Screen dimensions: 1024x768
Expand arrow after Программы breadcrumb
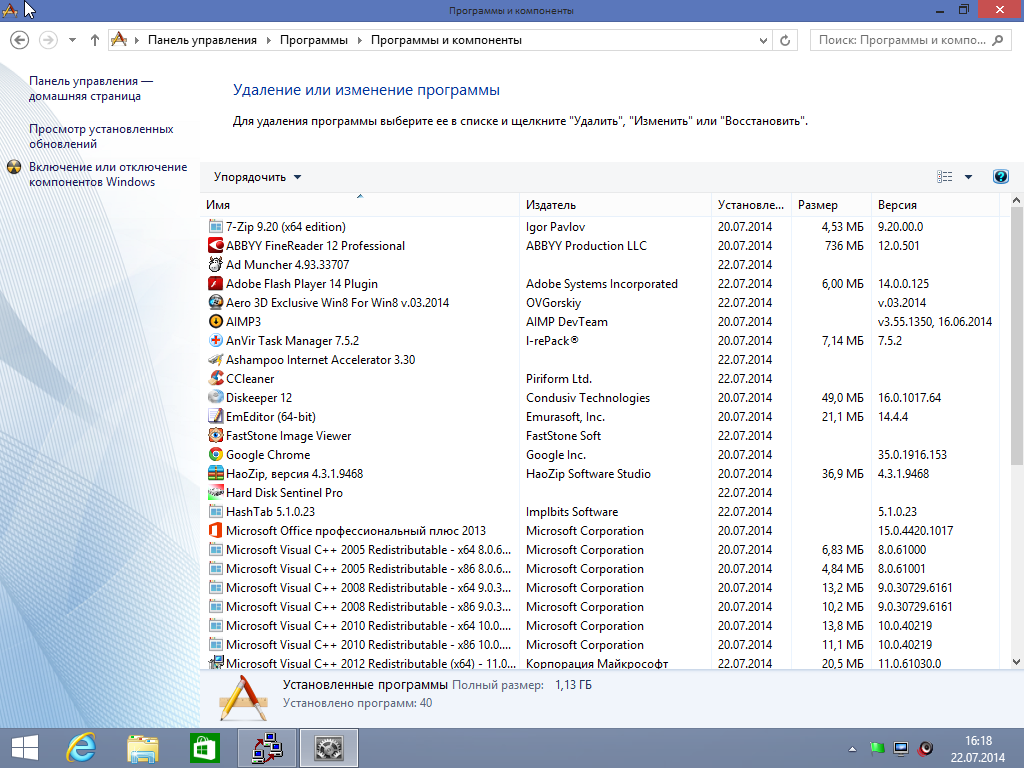(x=359, y=40)
